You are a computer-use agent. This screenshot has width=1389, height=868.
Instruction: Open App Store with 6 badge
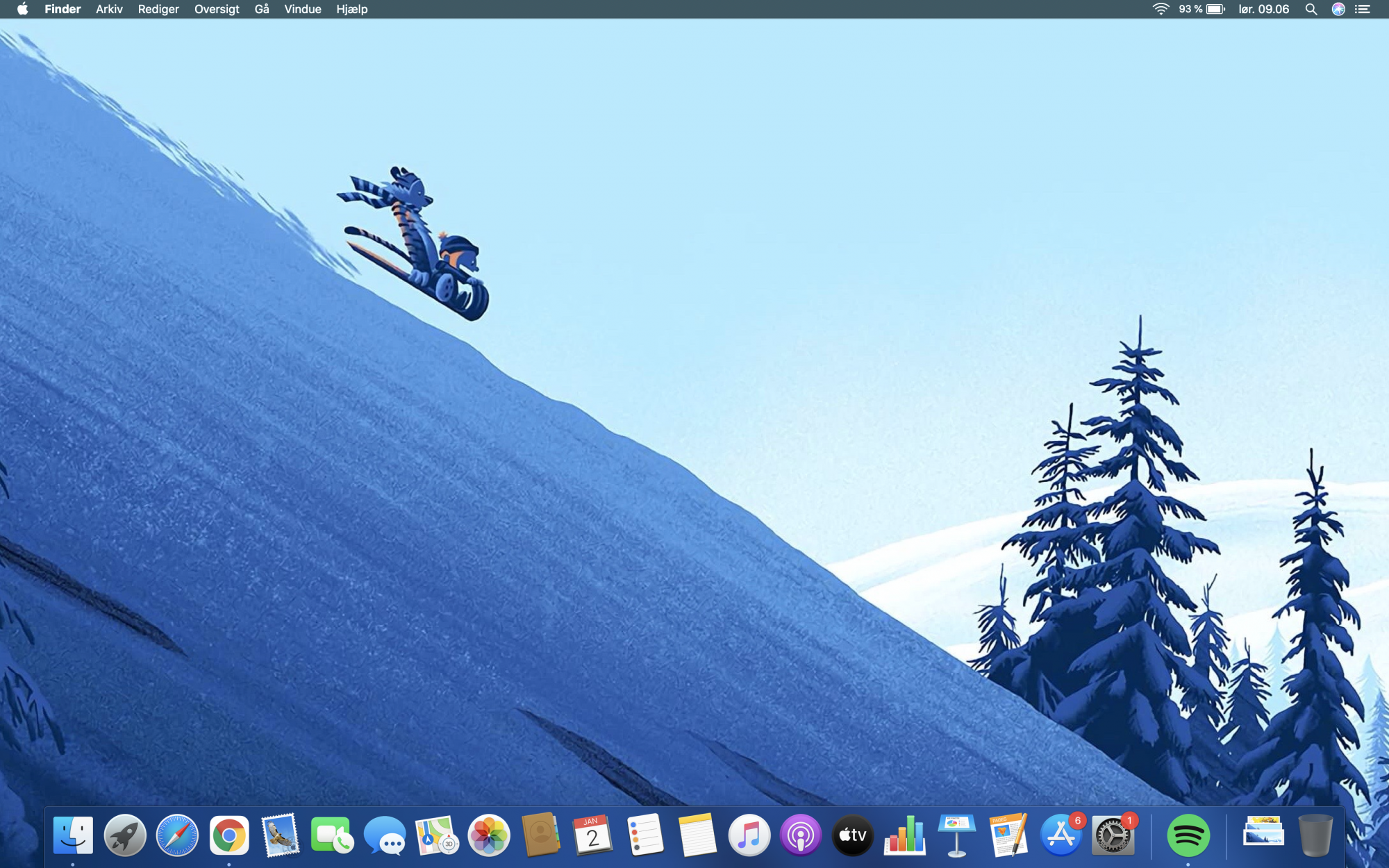coord(1061,835)
